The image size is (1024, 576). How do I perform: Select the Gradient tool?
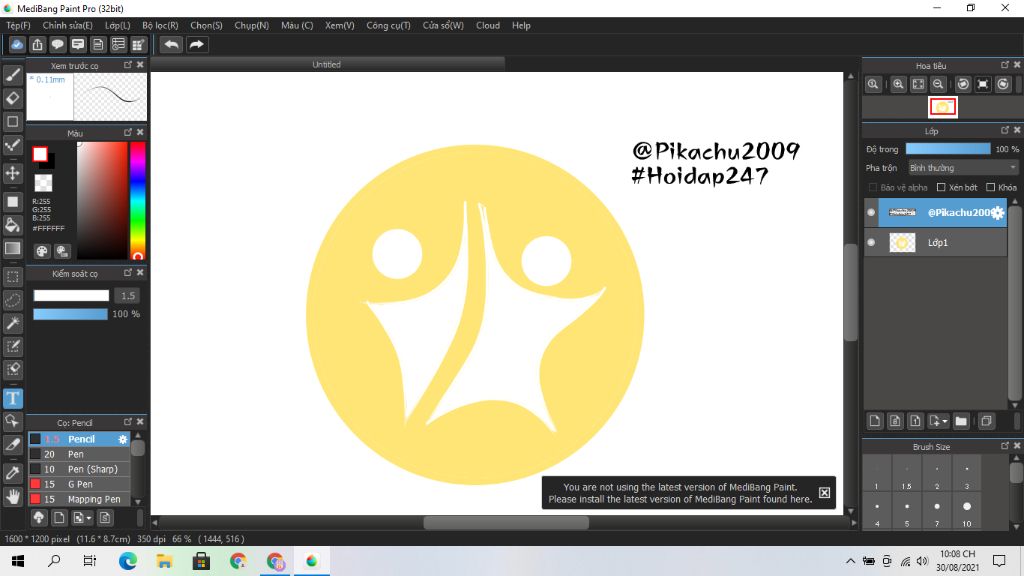pos(12,248)
